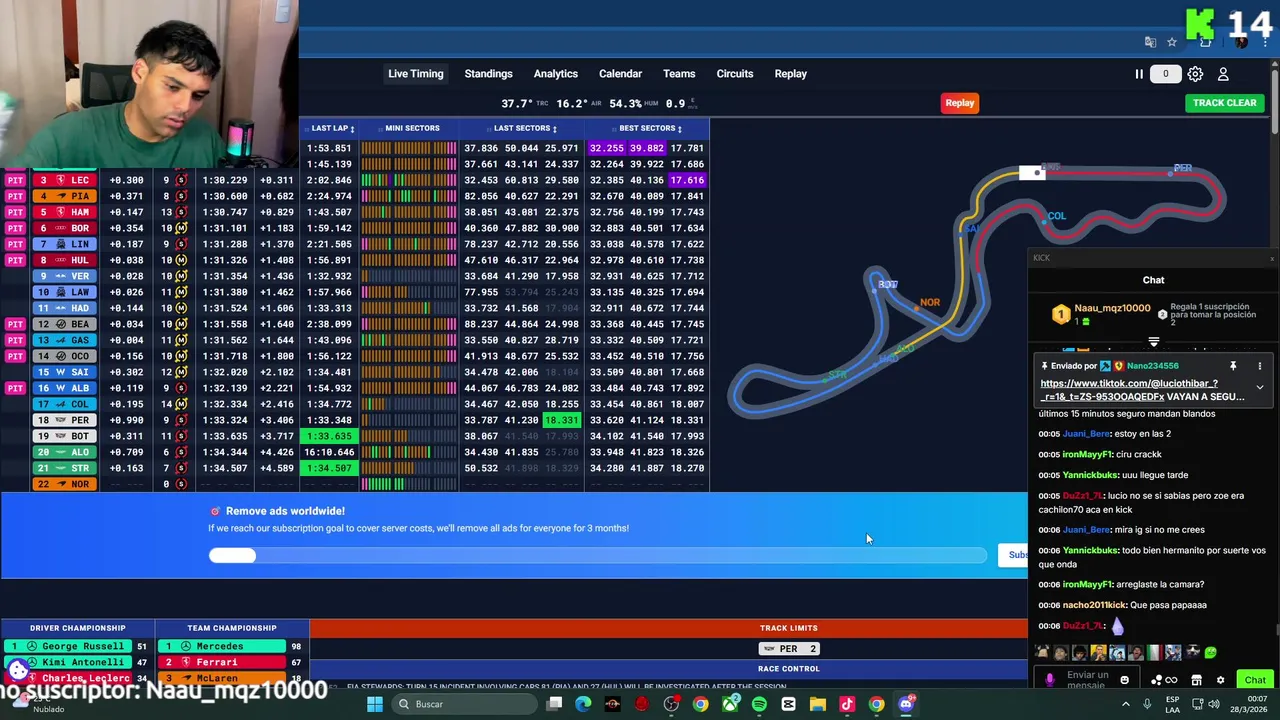Image resolution: width=1280 pixels, height=720 pixels.
Task: Open Microsoft Edge from the taskbar
Action: [x=583, y=704]
